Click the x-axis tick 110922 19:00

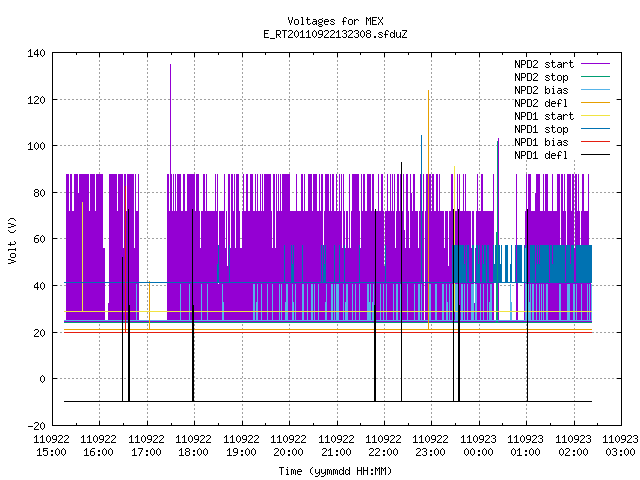click(x=241, y=446)
